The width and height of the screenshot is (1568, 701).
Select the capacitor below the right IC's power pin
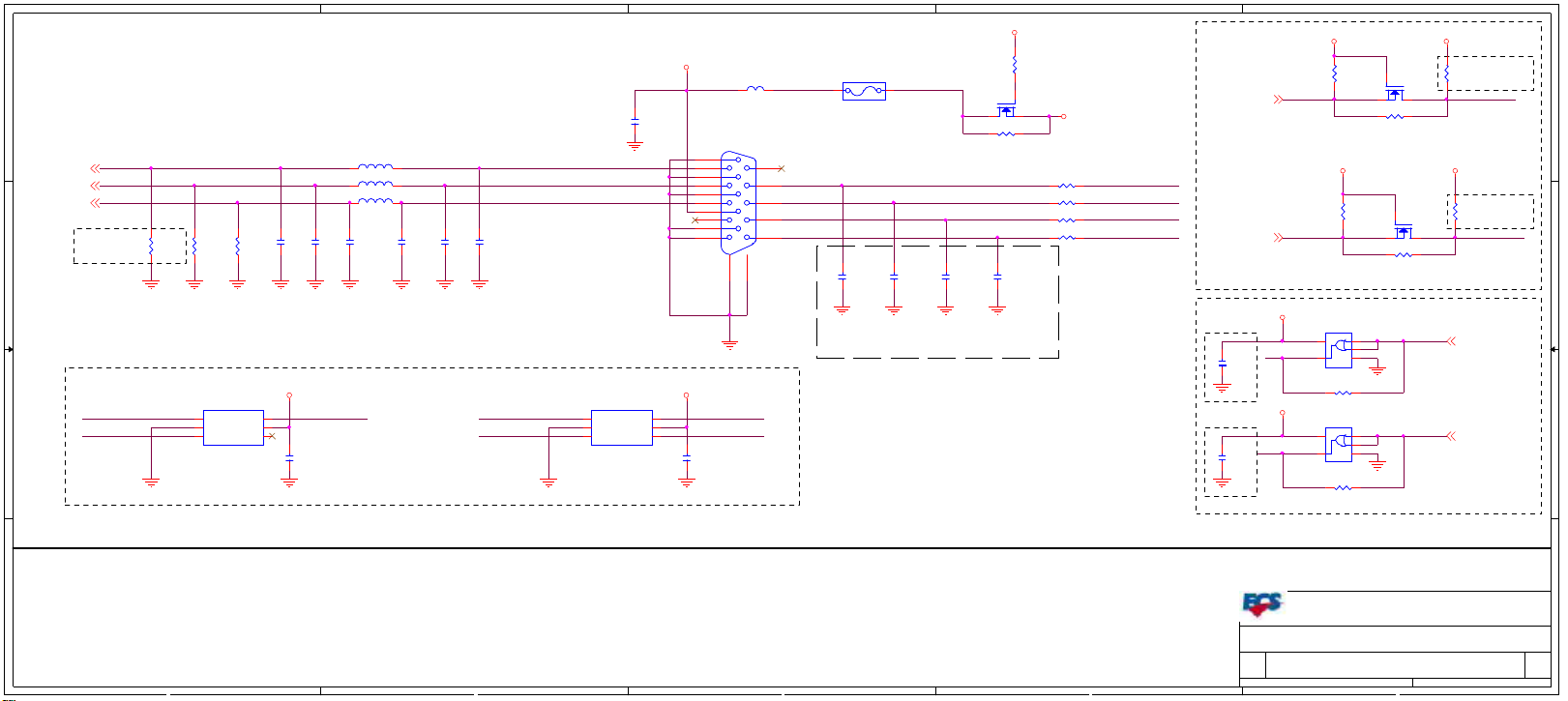click(x=687, y=459)
